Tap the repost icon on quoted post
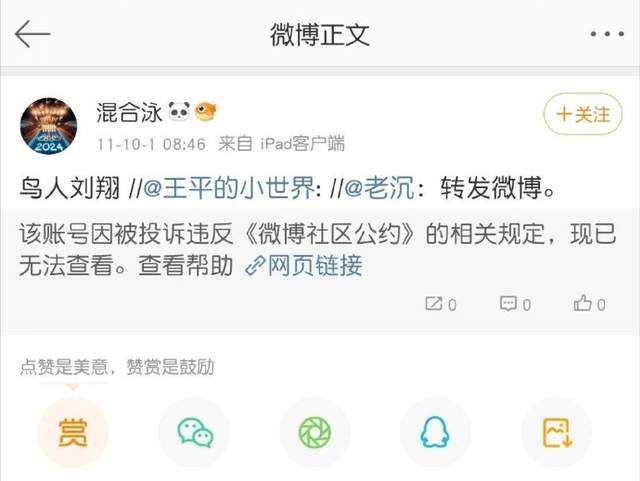This screenshot has height=481, width=640. click(x=441, y=304)
